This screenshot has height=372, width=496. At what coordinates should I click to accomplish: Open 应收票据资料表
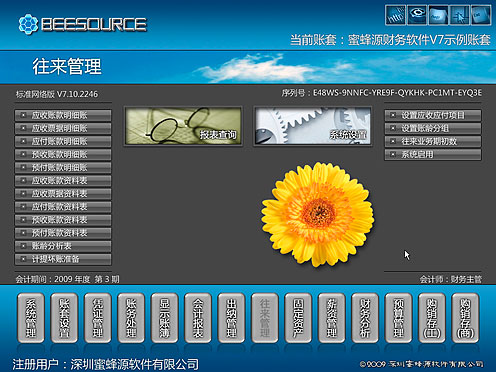click(63, 194)
